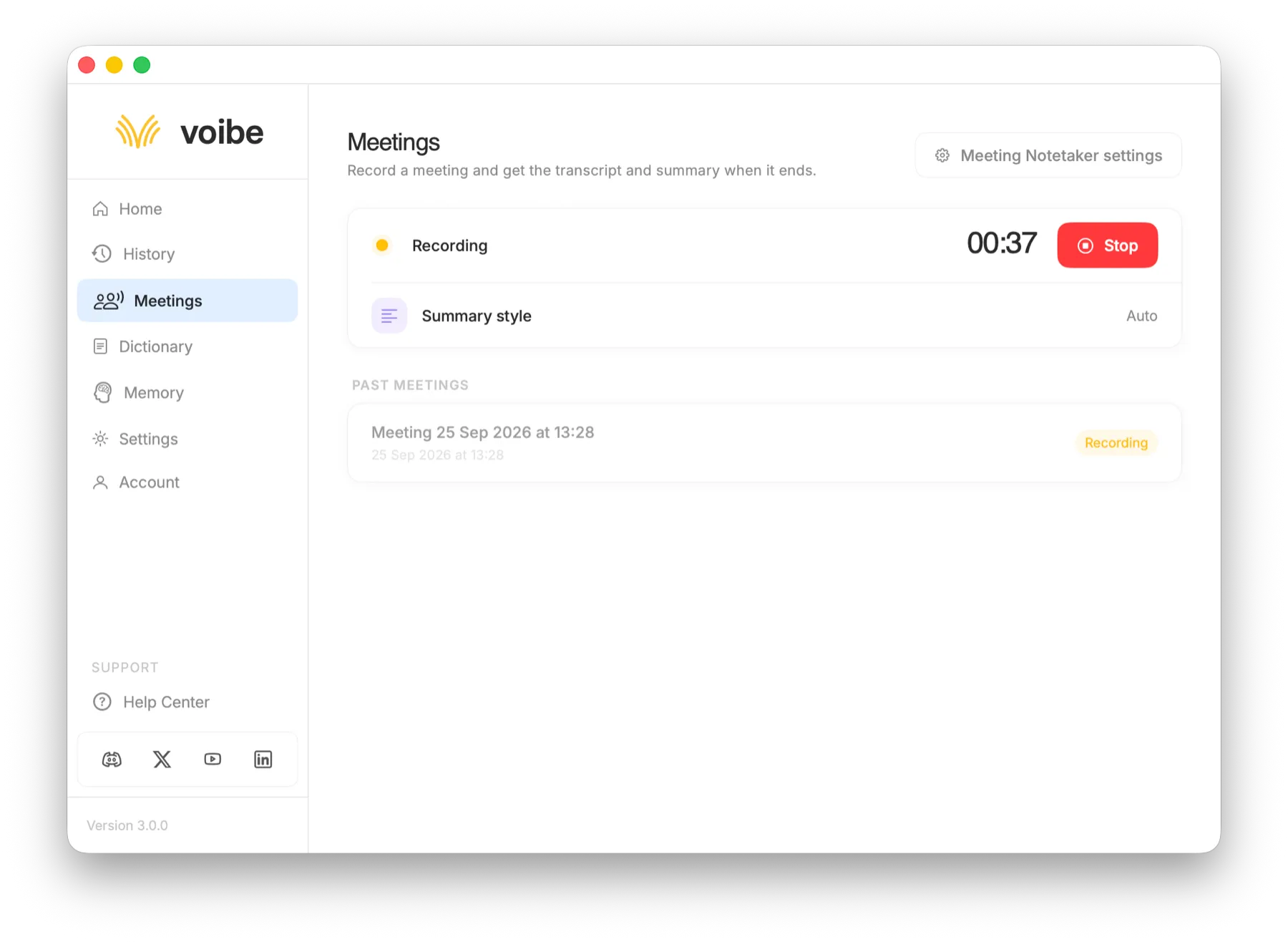Stop the current recording

1107,246
